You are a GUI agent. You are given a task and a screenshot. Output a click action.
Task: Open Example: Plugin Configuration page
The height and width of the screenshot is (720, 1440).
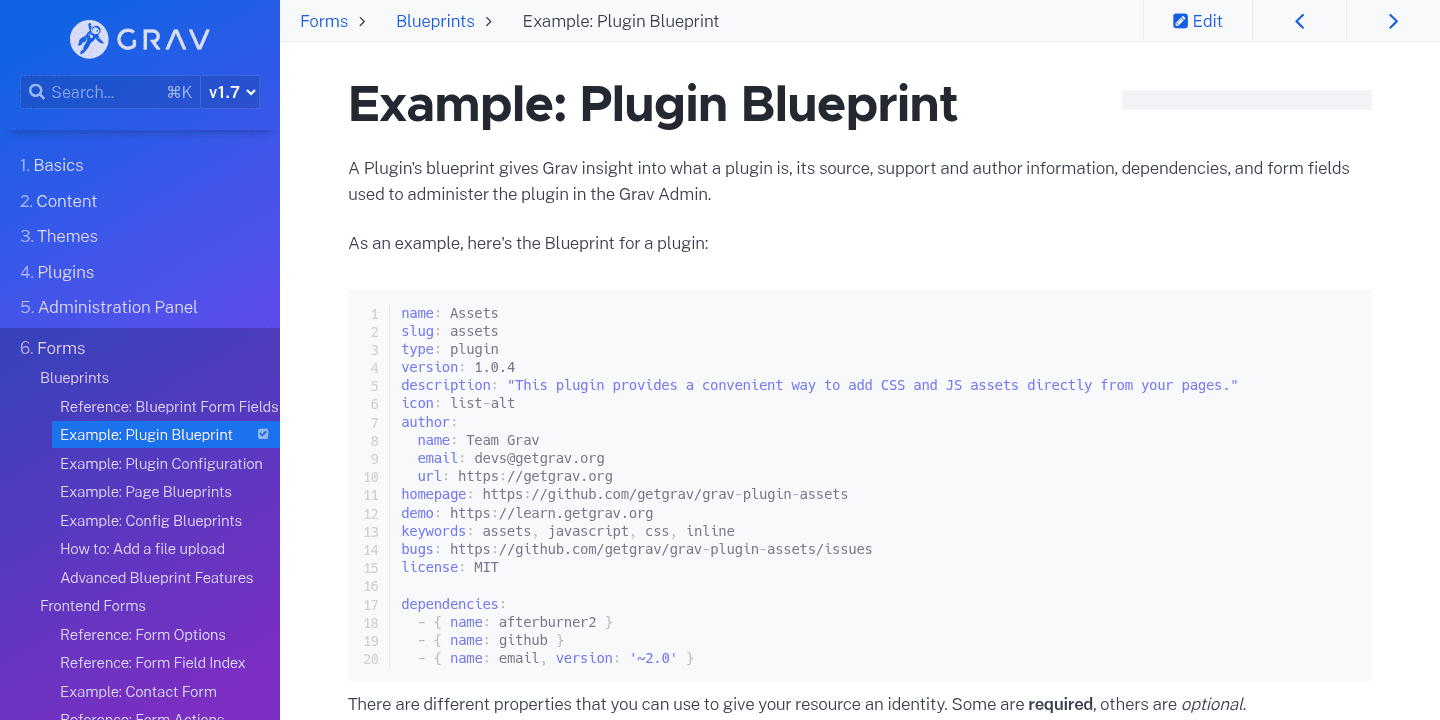(161, 463)
